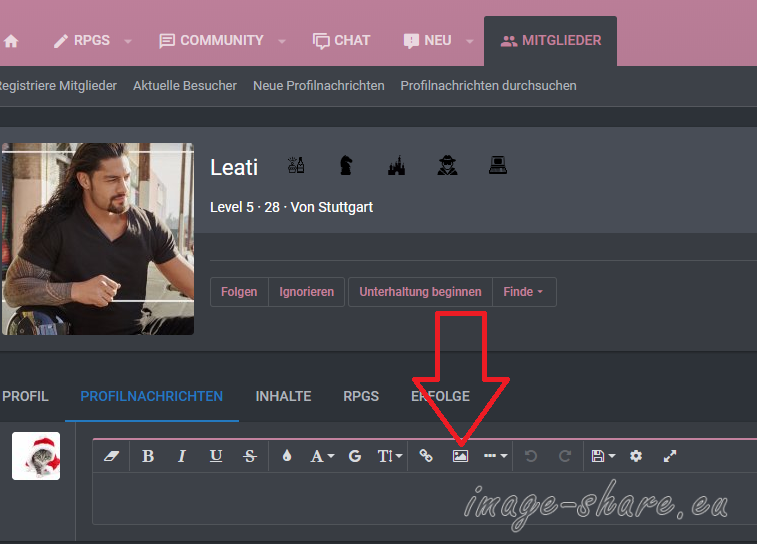Image resolution: width=757 pixels, height=544 pixels.
Task: Toggle bold formatting
Action: tap(148, 456)
